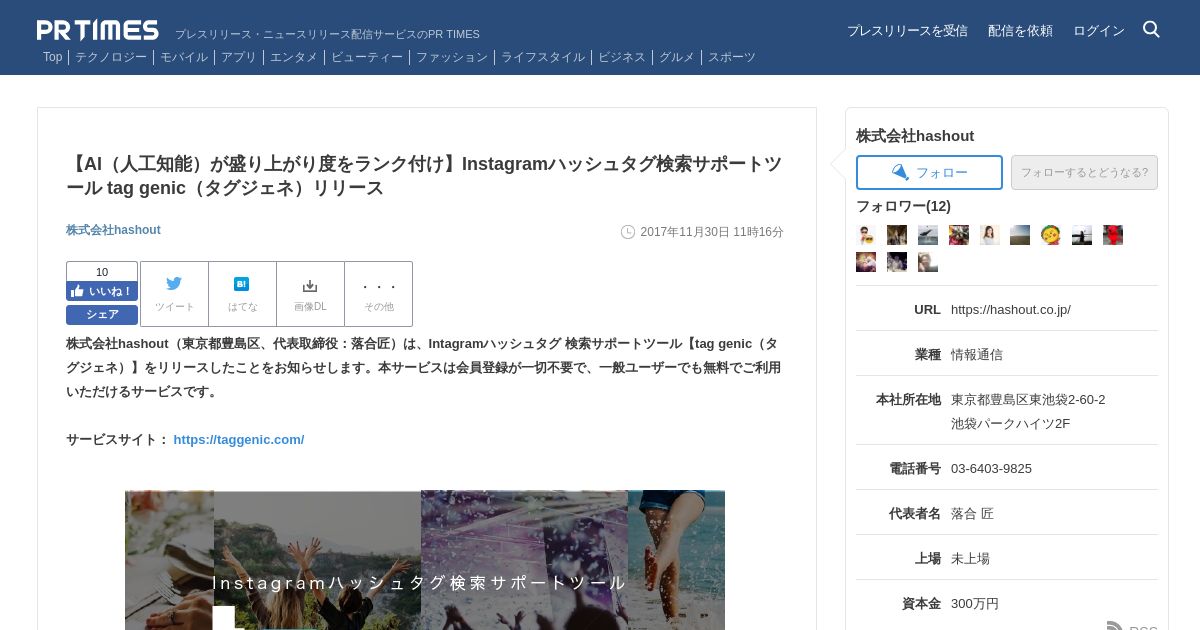Click the ログイン link
This screenshot has height=630, width=1200.
tap(1099, 31)
